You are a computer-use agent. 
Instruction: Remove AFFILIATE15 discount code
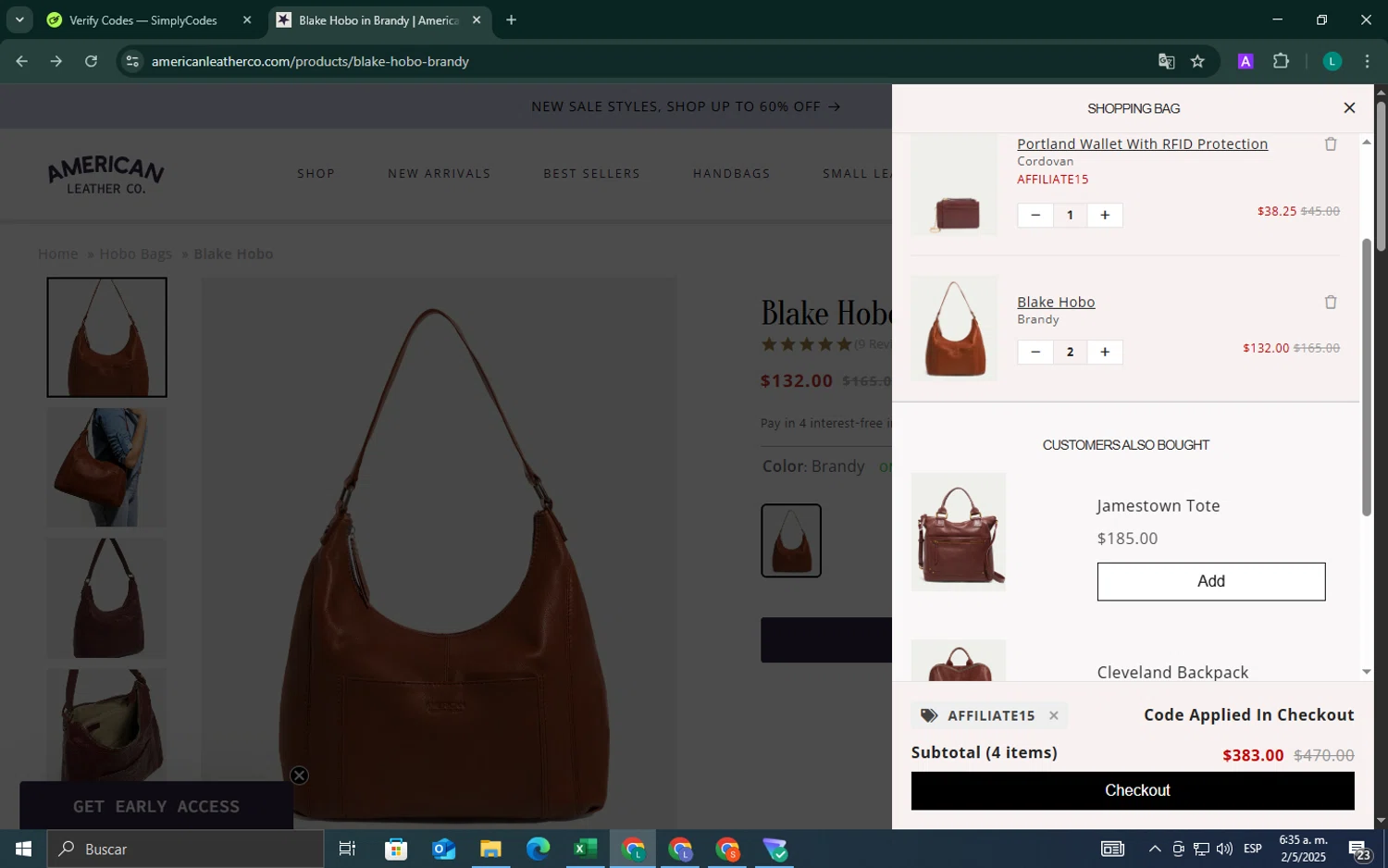pos(1053,715)
